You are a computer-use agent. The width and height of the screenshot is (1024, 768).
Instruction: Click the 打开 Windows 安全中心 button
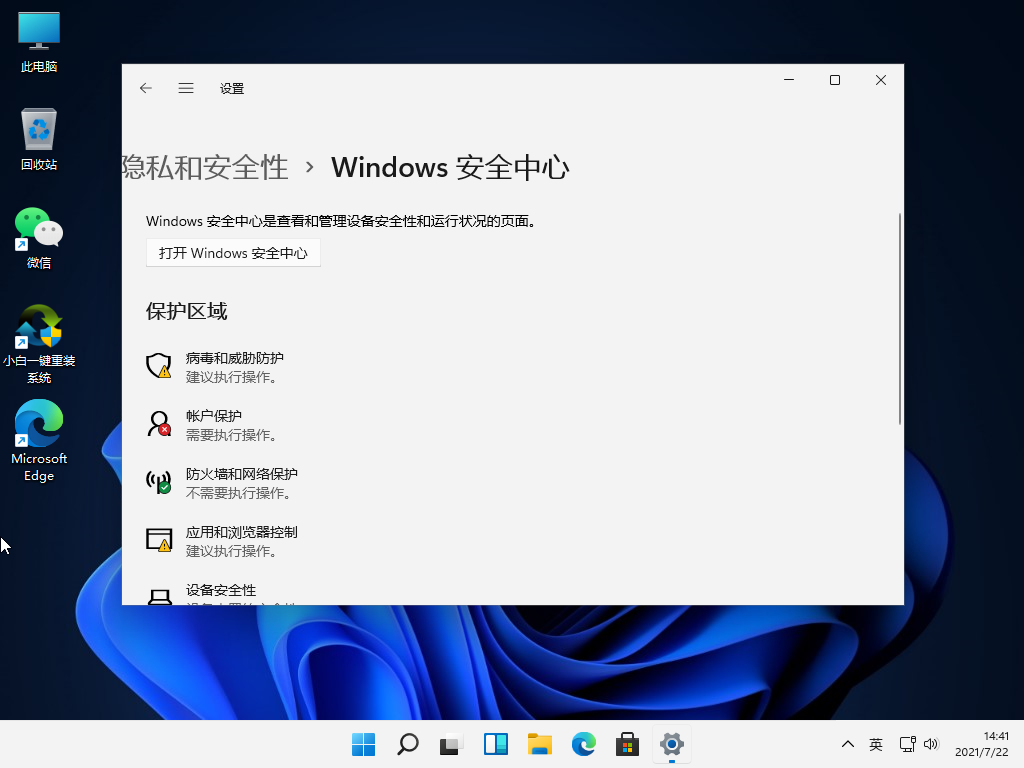[233, 252]
